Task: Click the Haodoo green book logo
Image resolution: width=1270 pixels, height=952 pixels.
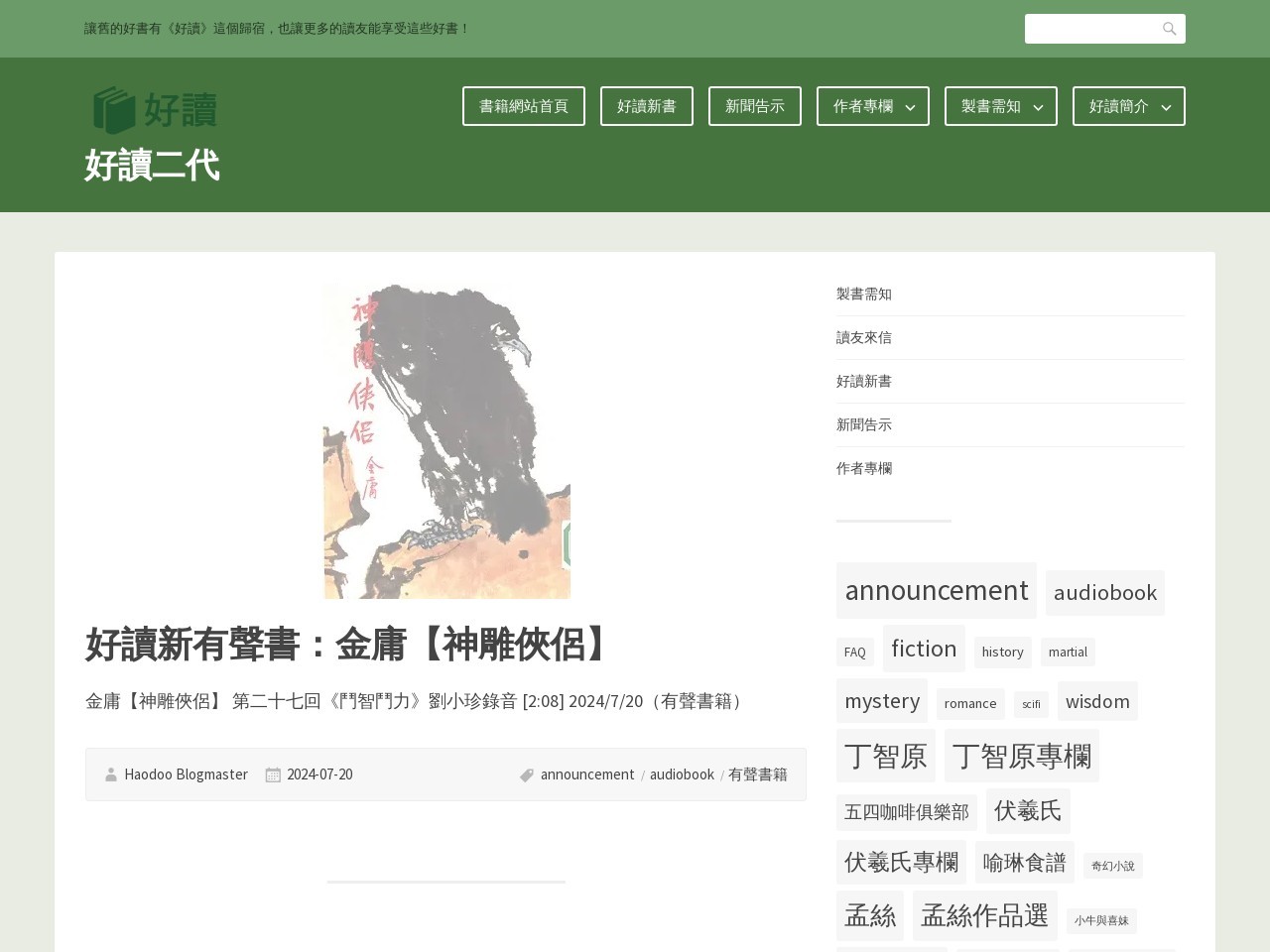Action: (154, 109)
